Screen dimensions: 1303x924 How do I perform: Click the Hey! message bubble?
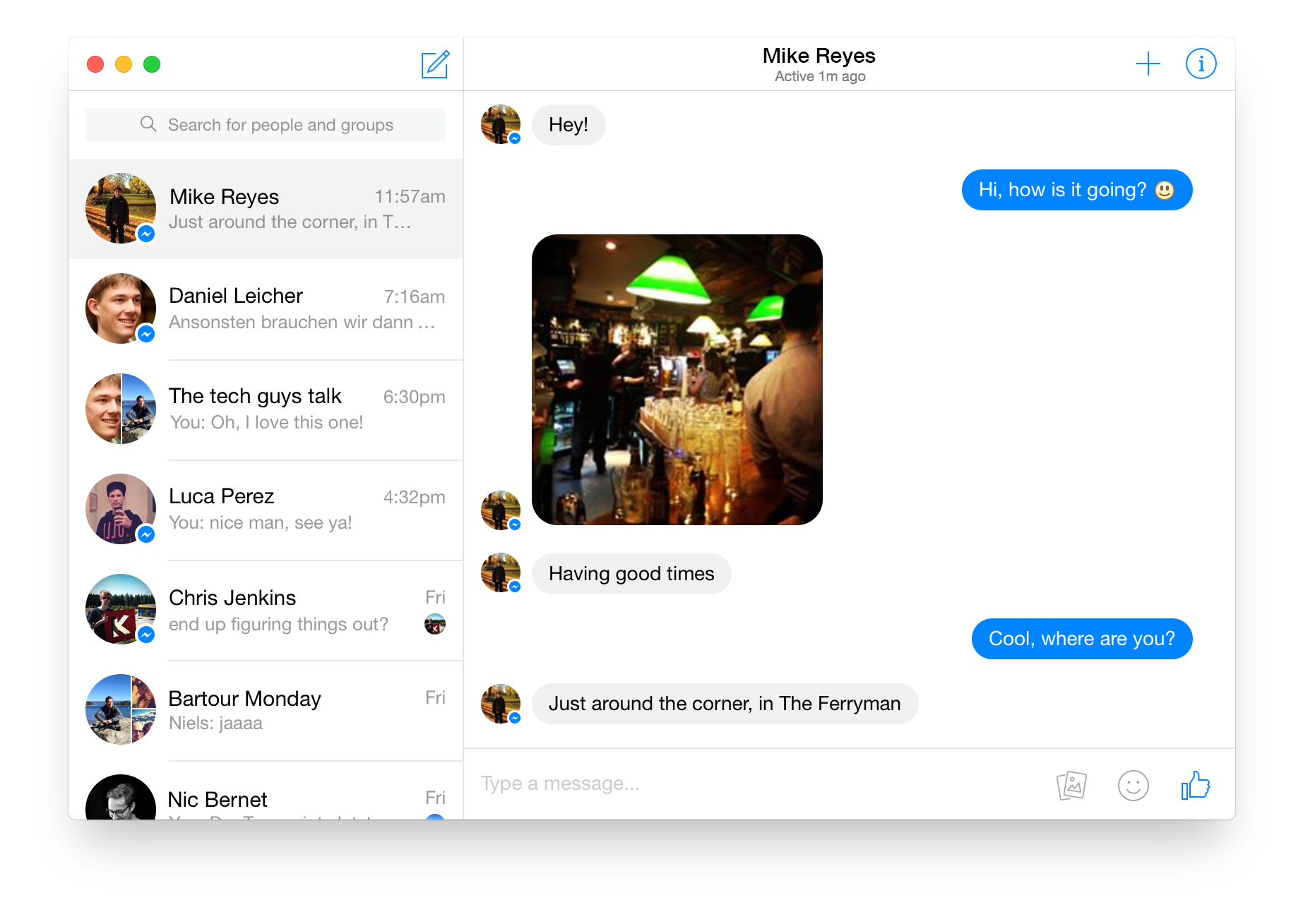click(x=569, y=125)
